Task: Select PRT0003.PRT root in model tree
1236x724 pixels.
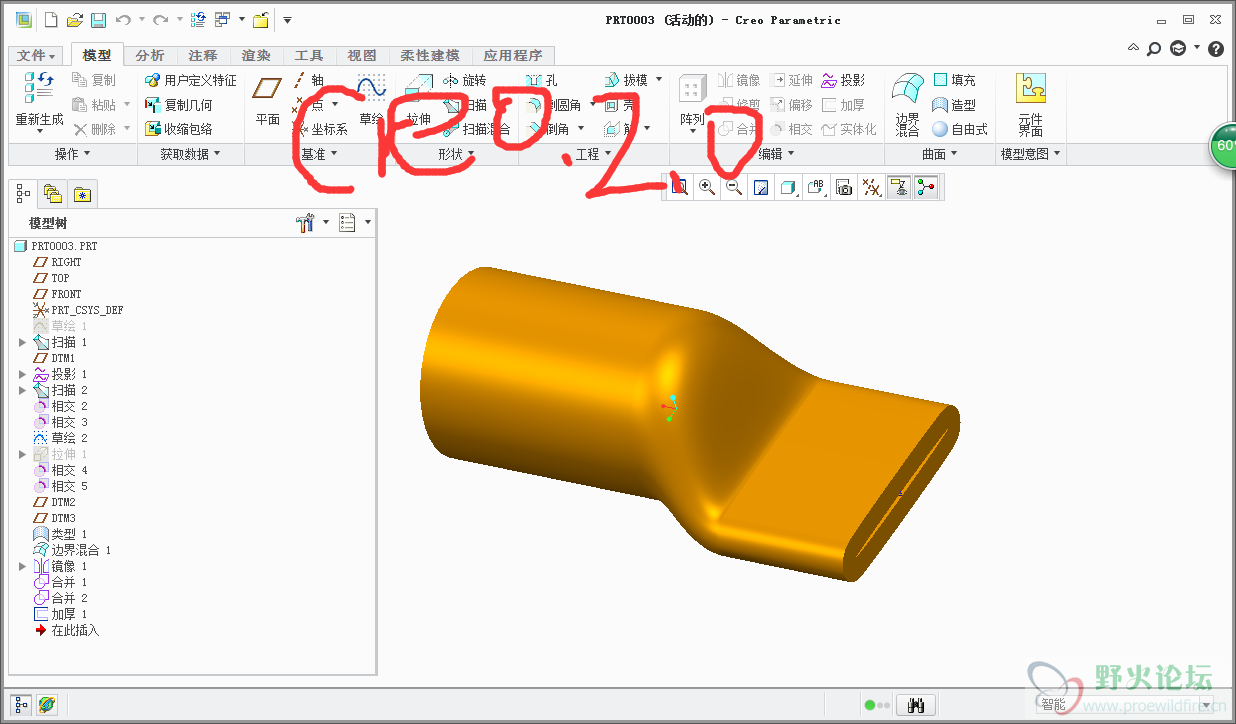Action: (x=56, y=246)
